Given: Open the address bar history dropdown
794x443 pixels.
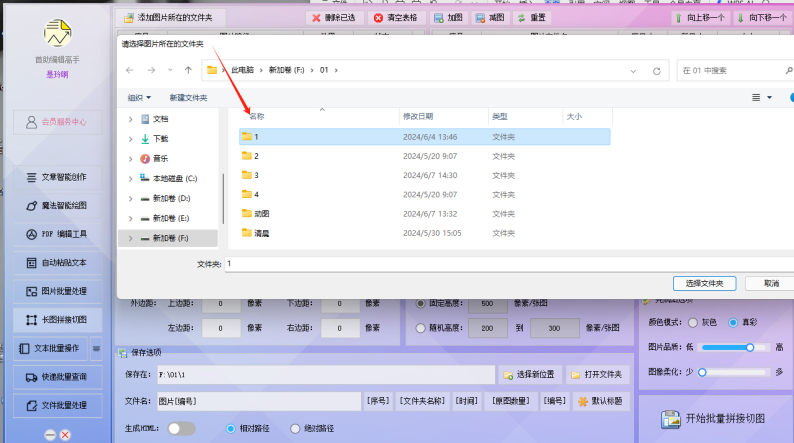Looking at the screenshot, I should pyautogui.click(x=633, y=71).
